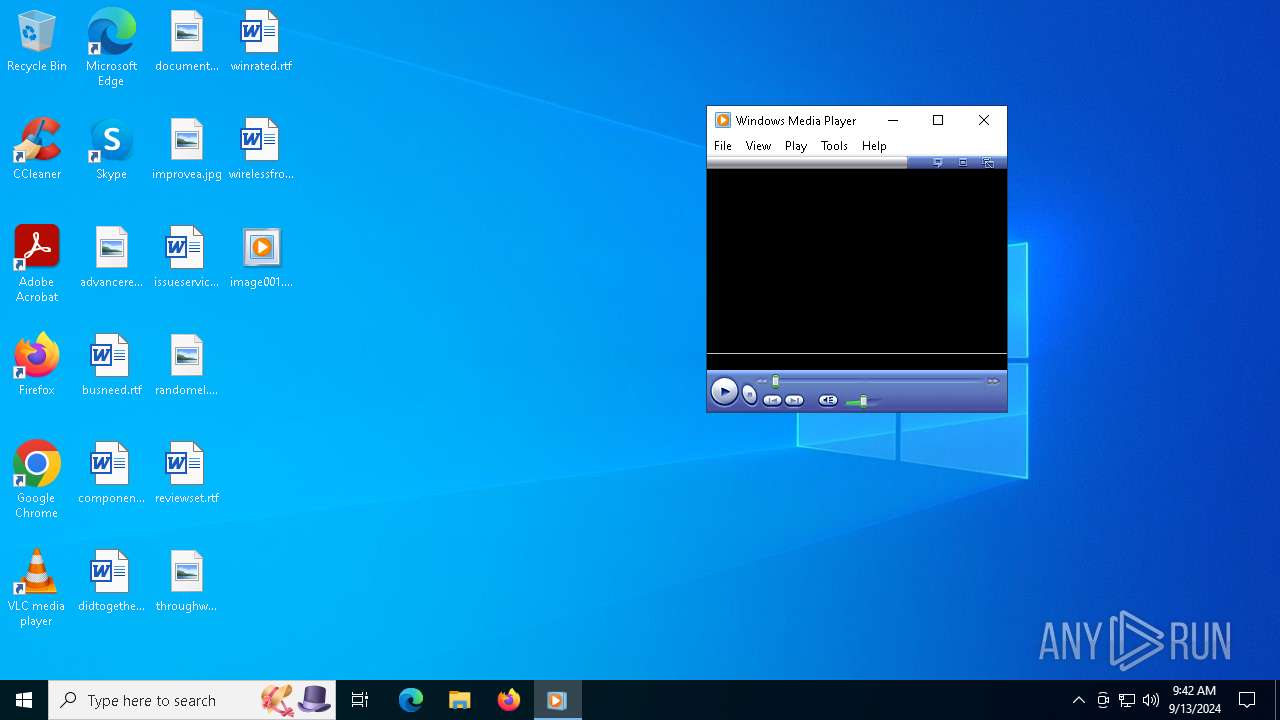1280x720 pixels.
Task: Open the Windows Start menu
Action: [x=24, y=700]
